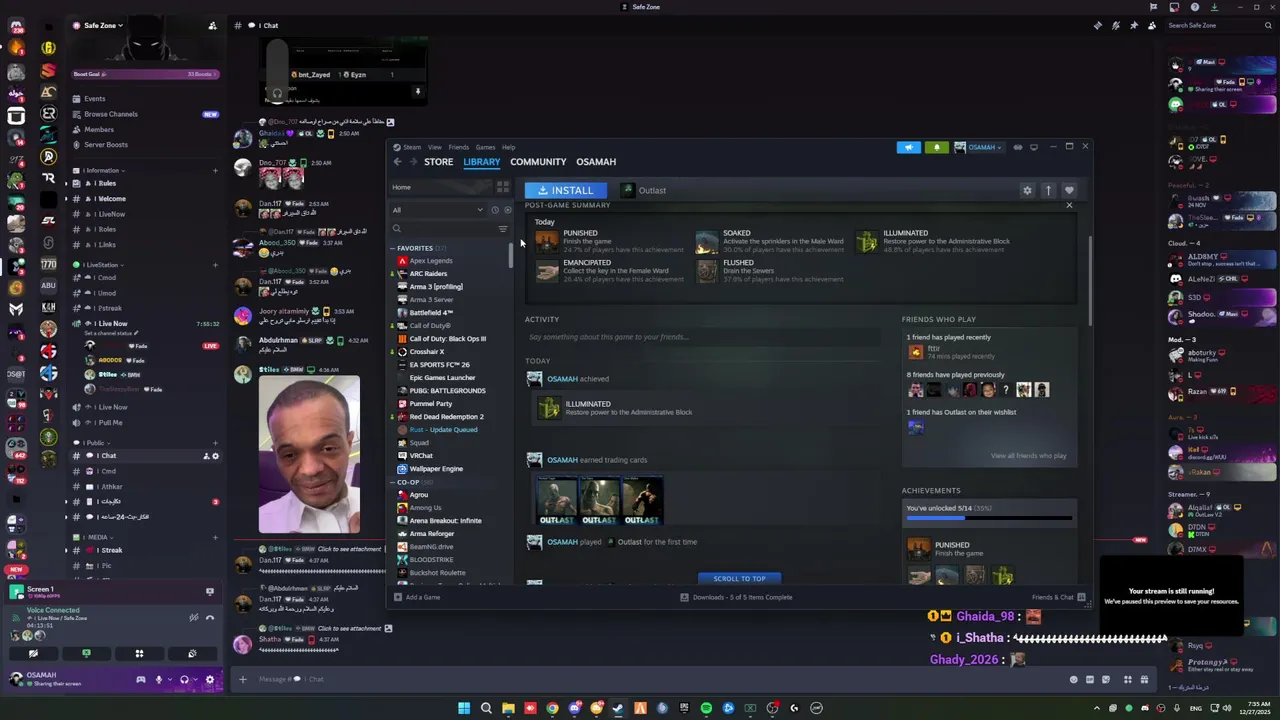
Task: Toggle Discord microphone mute
Action: click(158, 680)
